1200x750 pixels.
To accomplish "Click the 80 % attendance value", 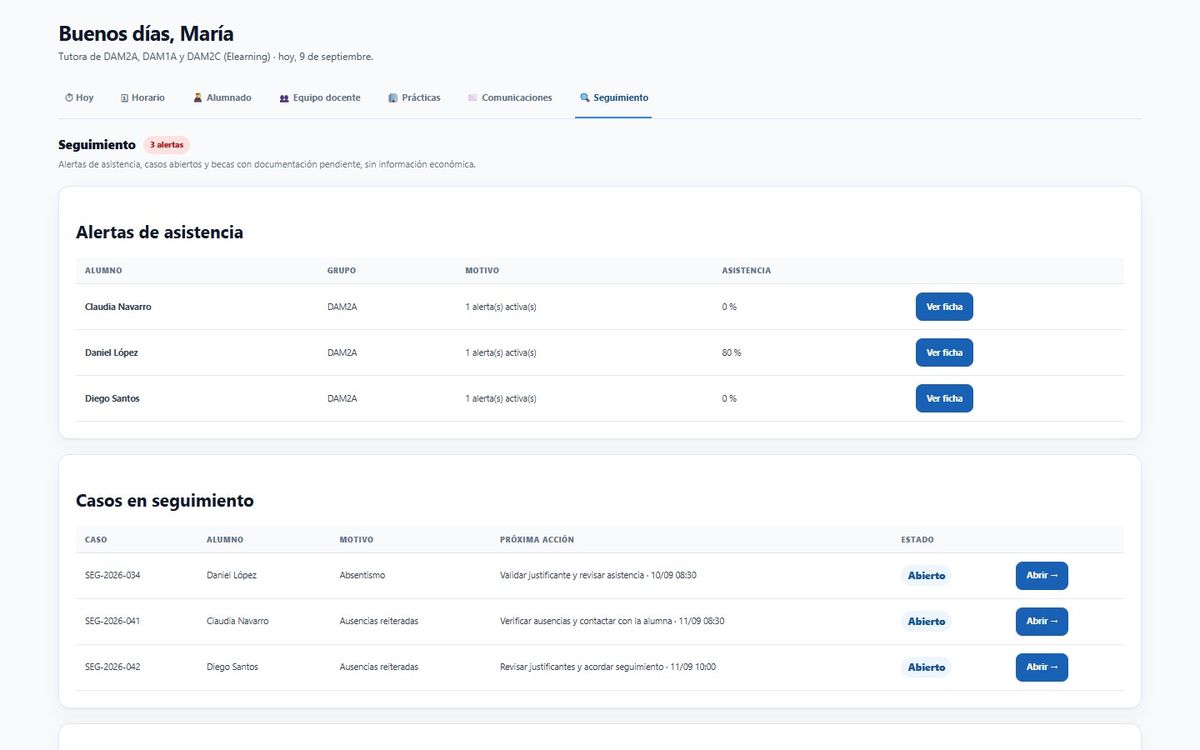I will [732, 353].
